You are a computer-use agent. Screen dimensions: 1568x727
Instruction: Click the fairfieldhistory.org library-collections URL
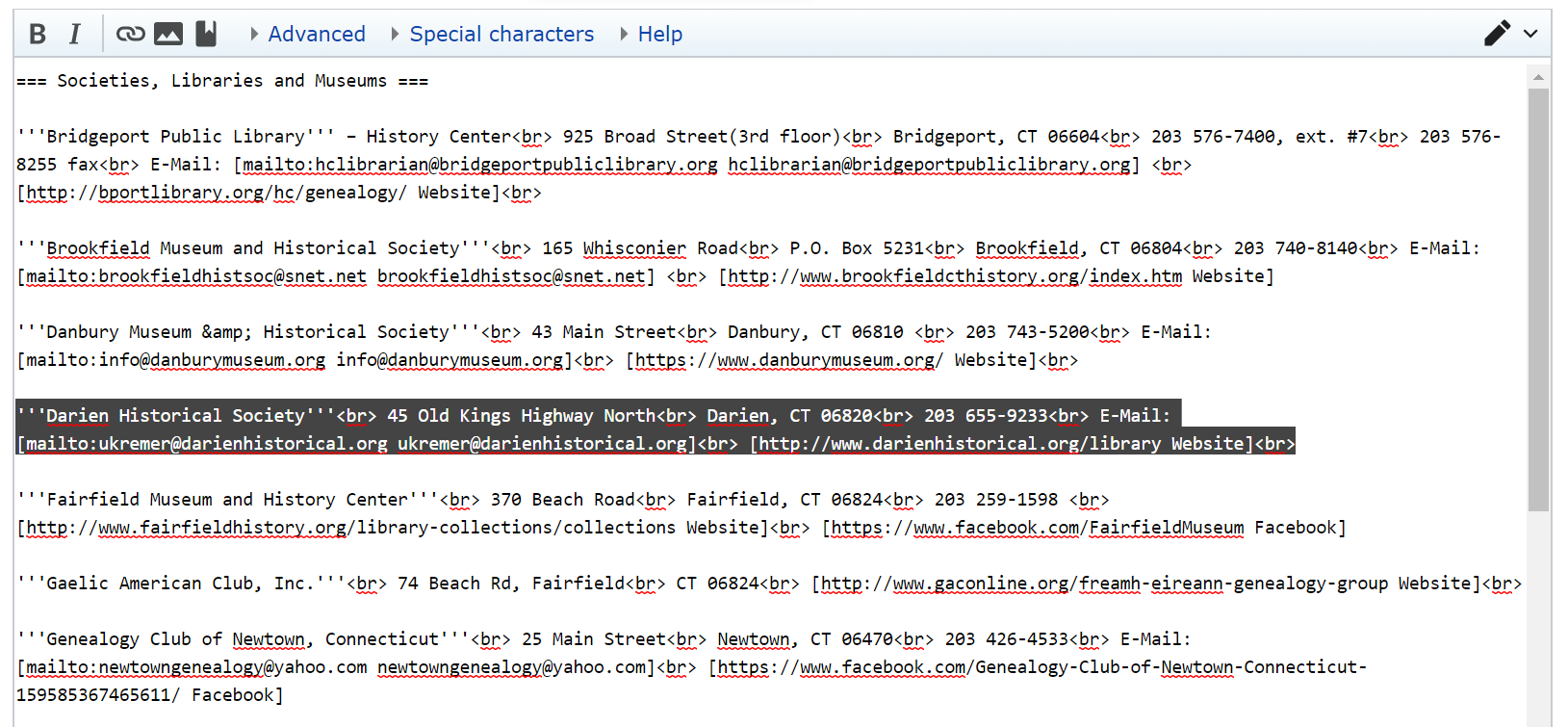(x=351, y=528)
